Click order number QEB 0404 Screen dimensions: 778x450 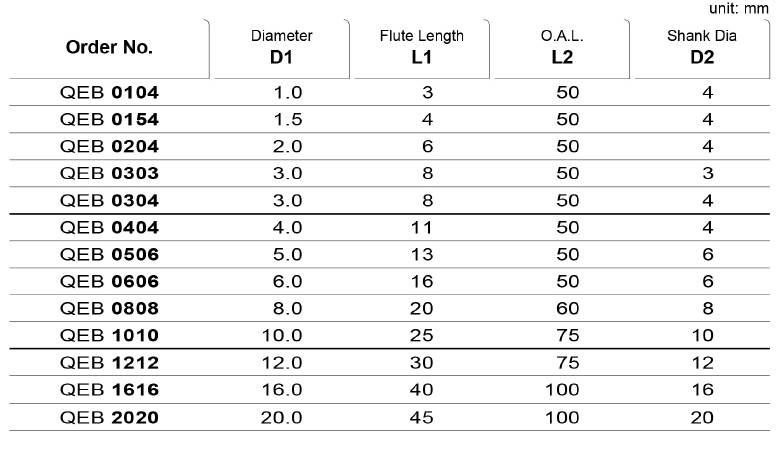[109, 227]
